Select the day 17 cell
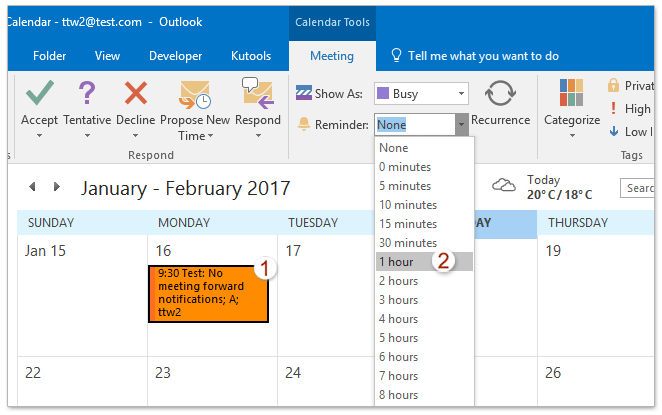Image resolution: width=662 pixels, height=415 pixels. [x=326, y=296]
